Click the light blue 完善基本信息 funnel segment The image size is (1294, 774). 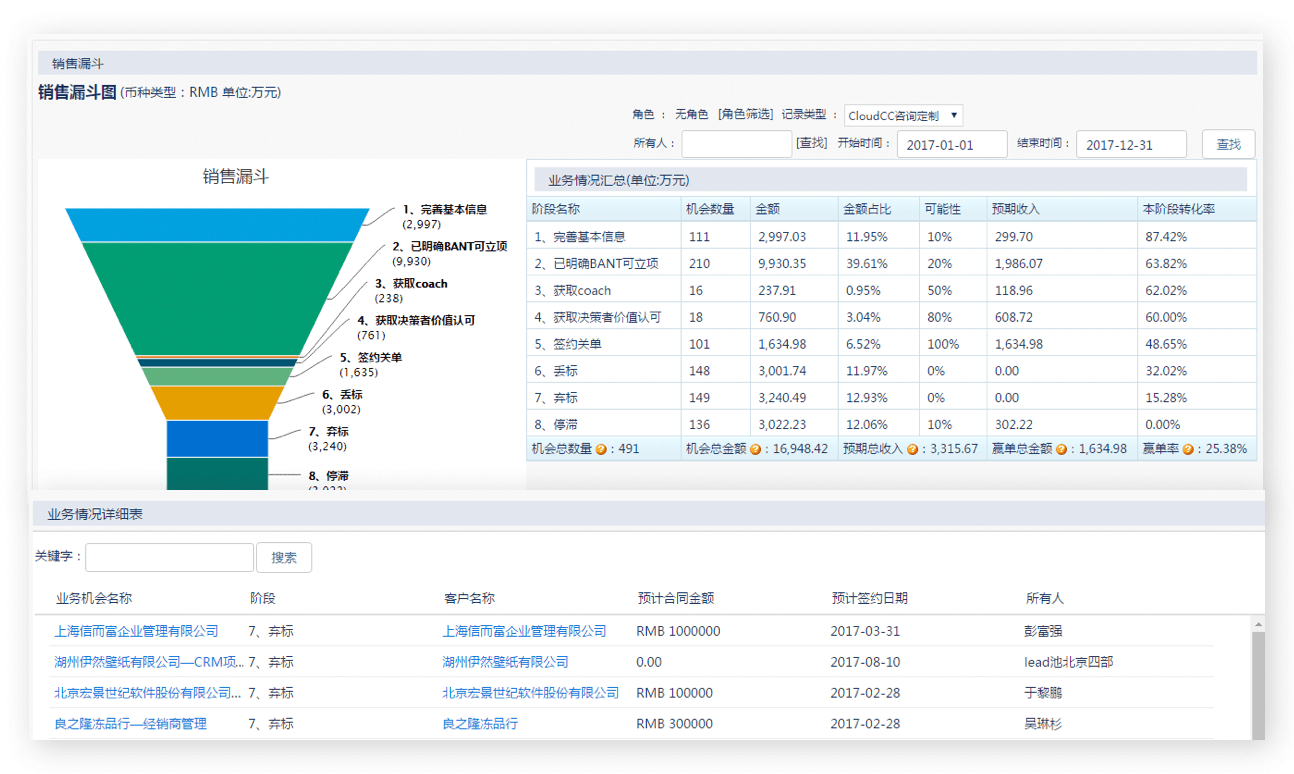tap(217, 225)
